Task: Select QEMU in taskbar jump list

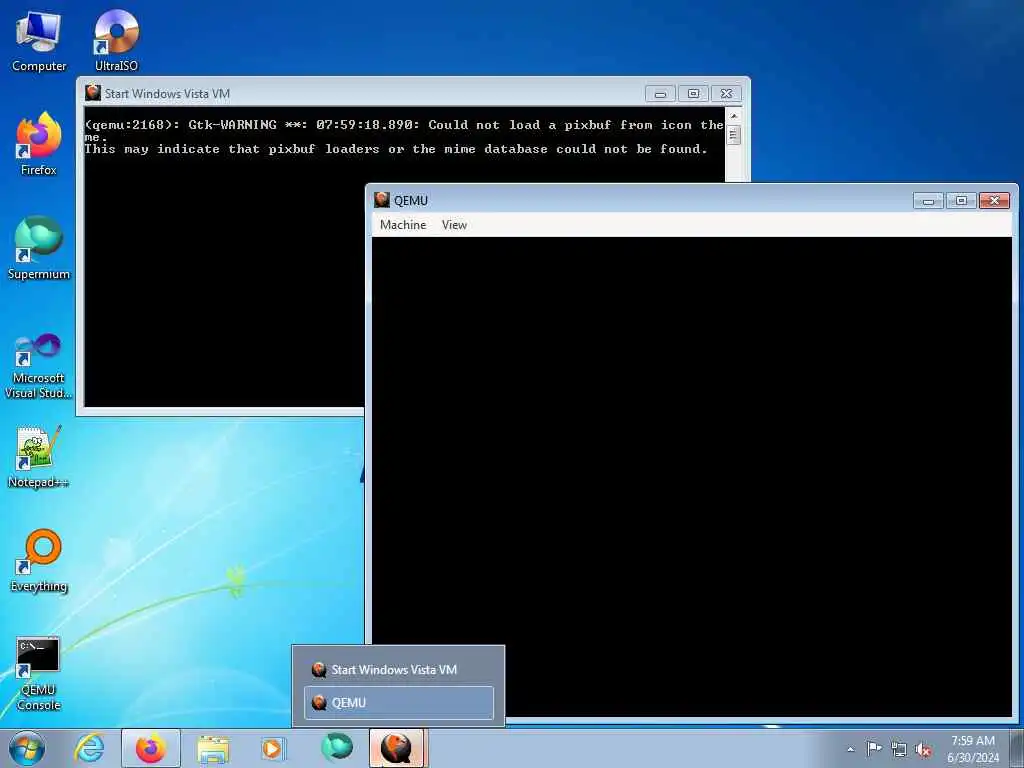Action: (399, 703)
